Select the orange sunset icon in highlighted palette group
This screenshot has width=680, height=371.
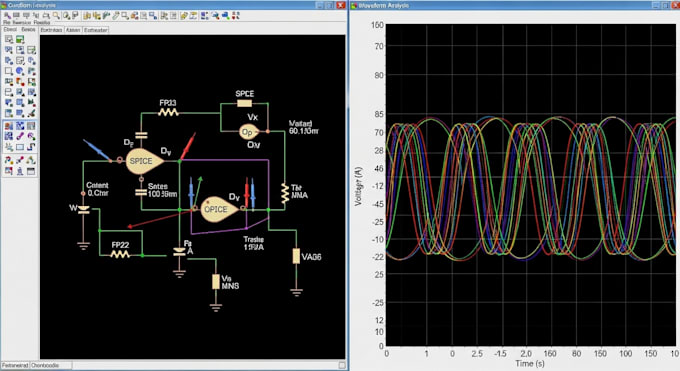click(8, 126)
